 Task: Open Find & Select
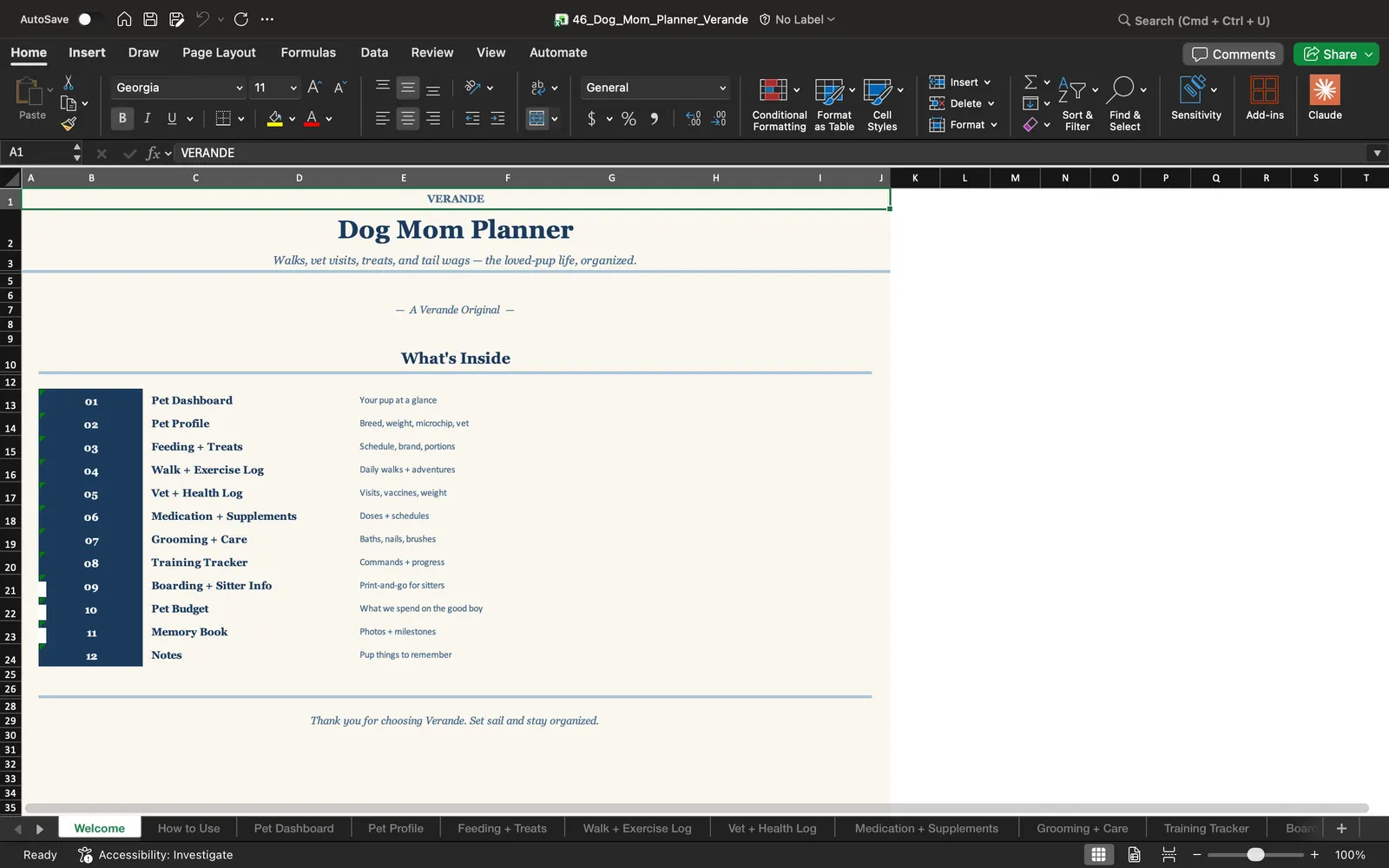click(x=1125, y=104)
